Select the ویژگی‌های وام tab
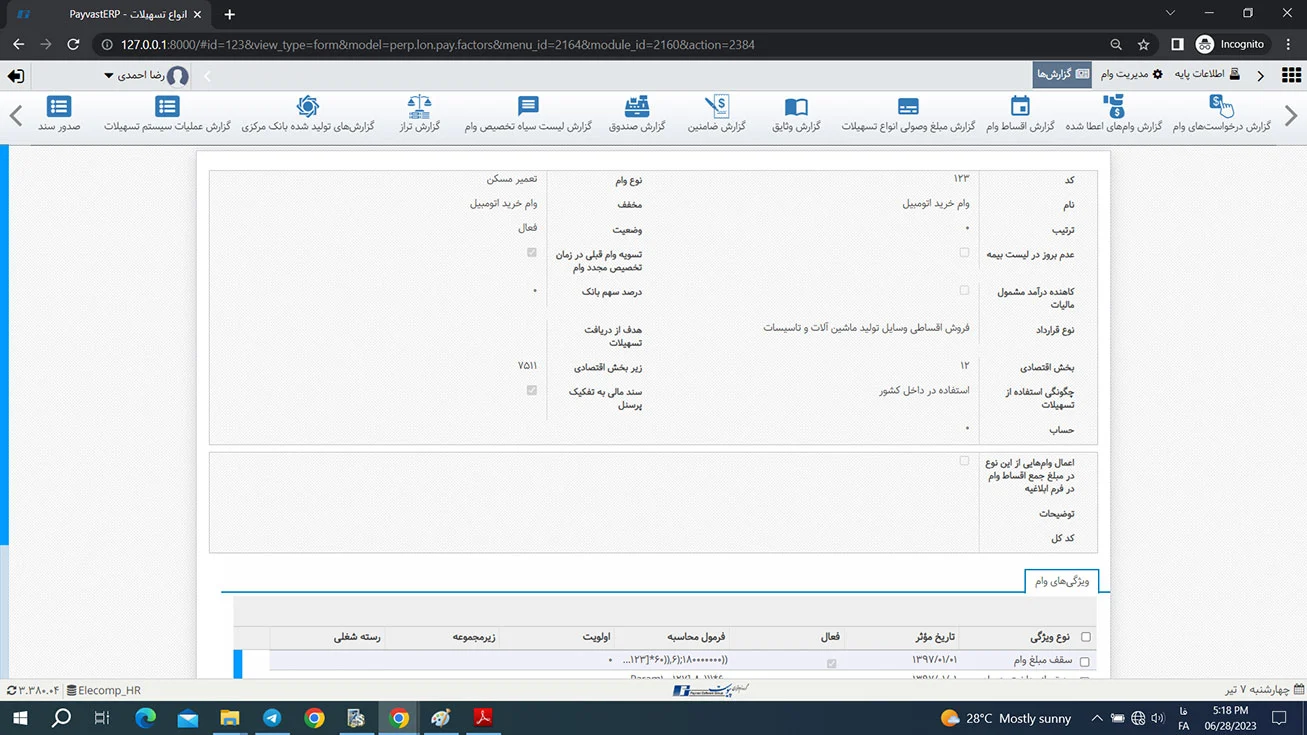The height and width of the screenshot is (735, 1307). 1061,581
